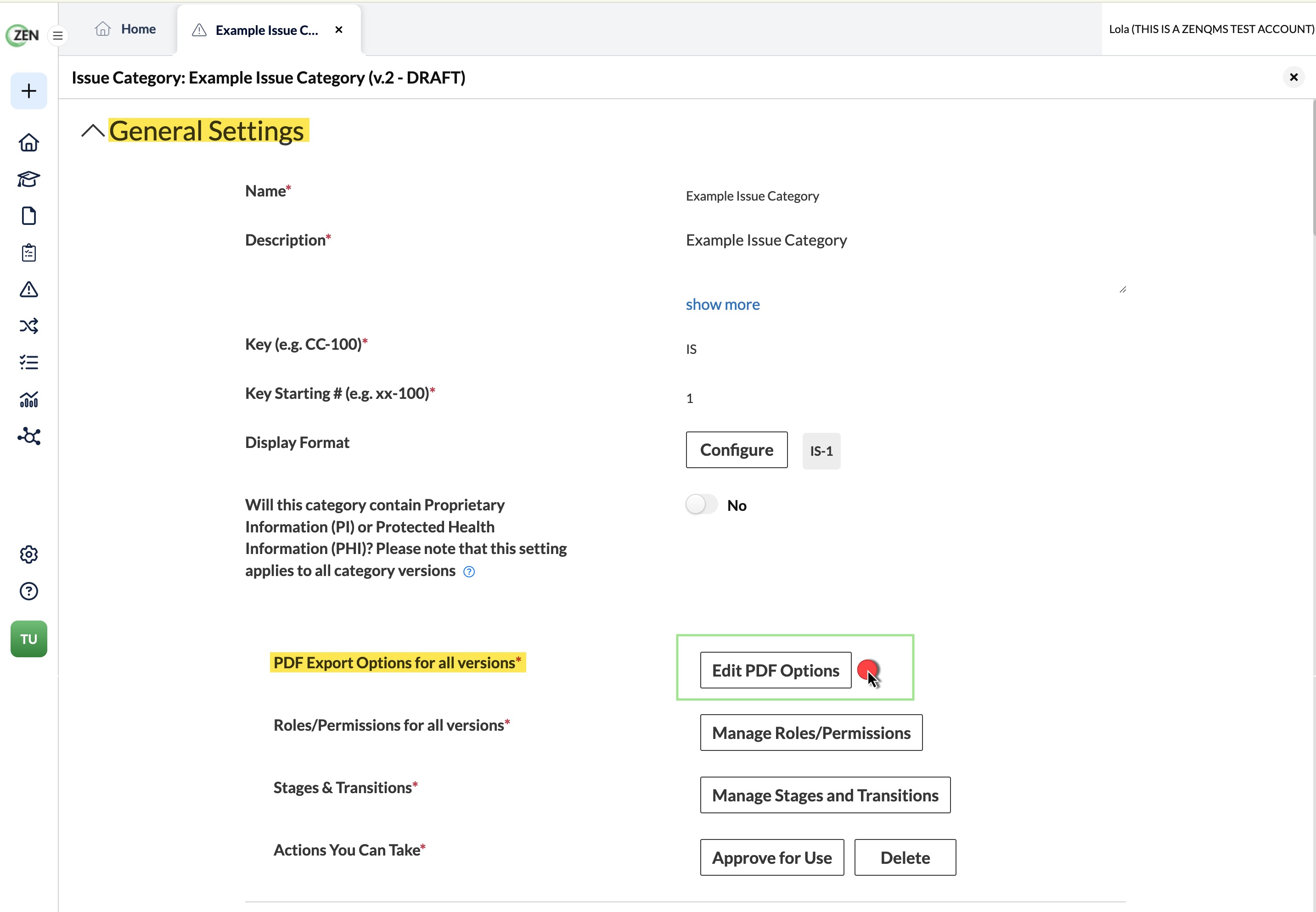Screen dimensions: 1316x912
Task: Toggle the hamburger sidebar menu
Action: tap(58, 35)
